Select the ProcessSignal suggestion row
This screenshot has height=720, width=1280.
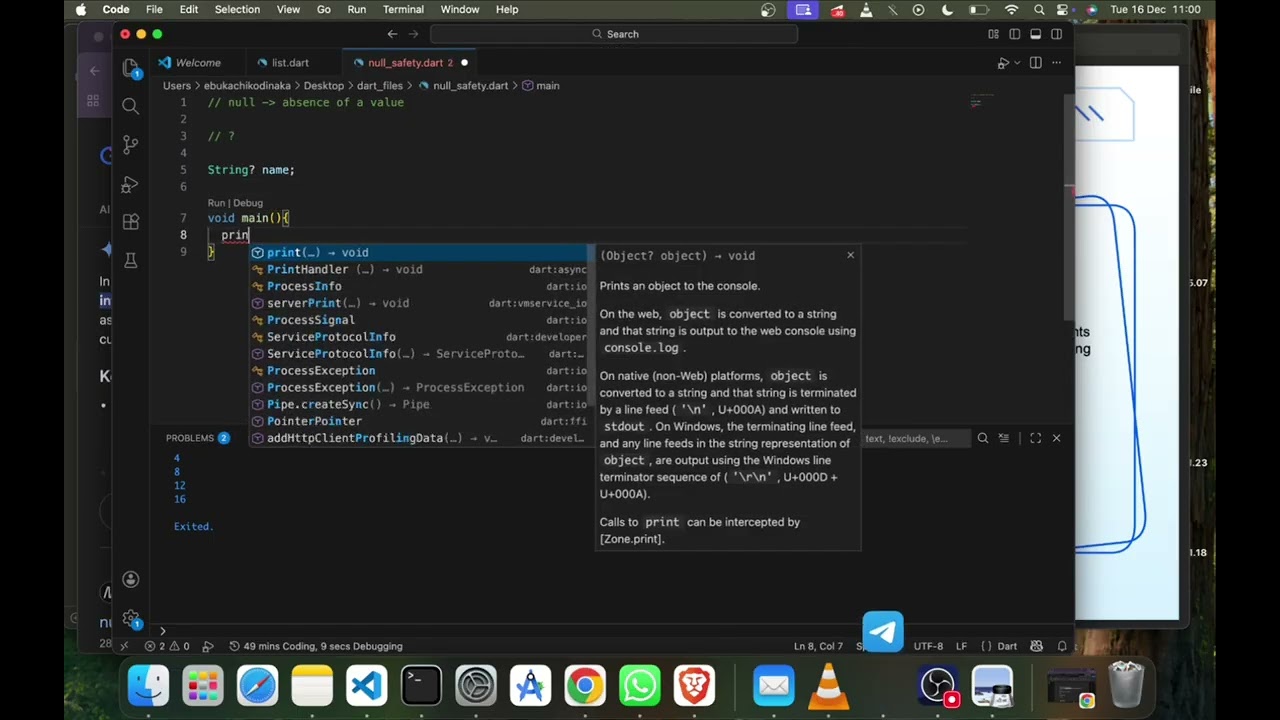tap(419, 320)
